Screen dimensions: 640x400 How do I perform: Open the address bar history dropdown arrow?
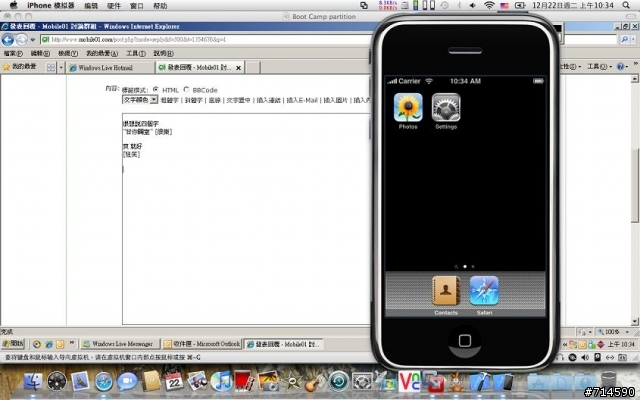[33, 40]
